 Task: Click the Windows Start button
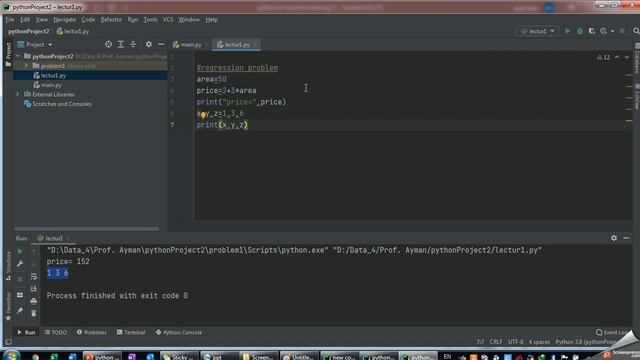11,356
